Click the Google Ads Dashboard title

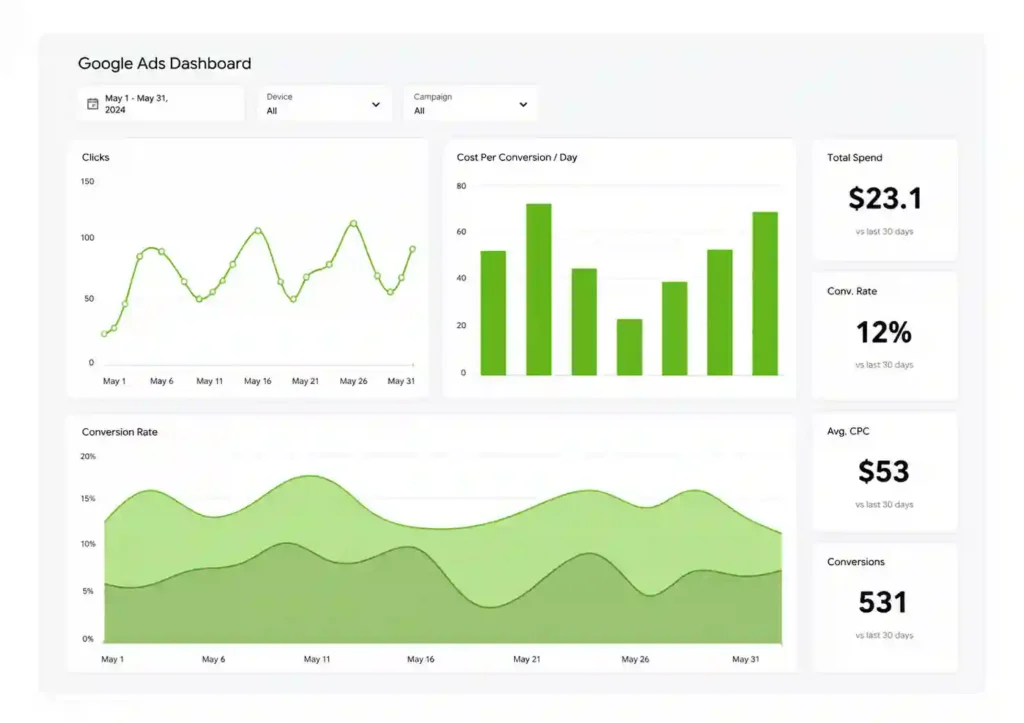point(165,63)
